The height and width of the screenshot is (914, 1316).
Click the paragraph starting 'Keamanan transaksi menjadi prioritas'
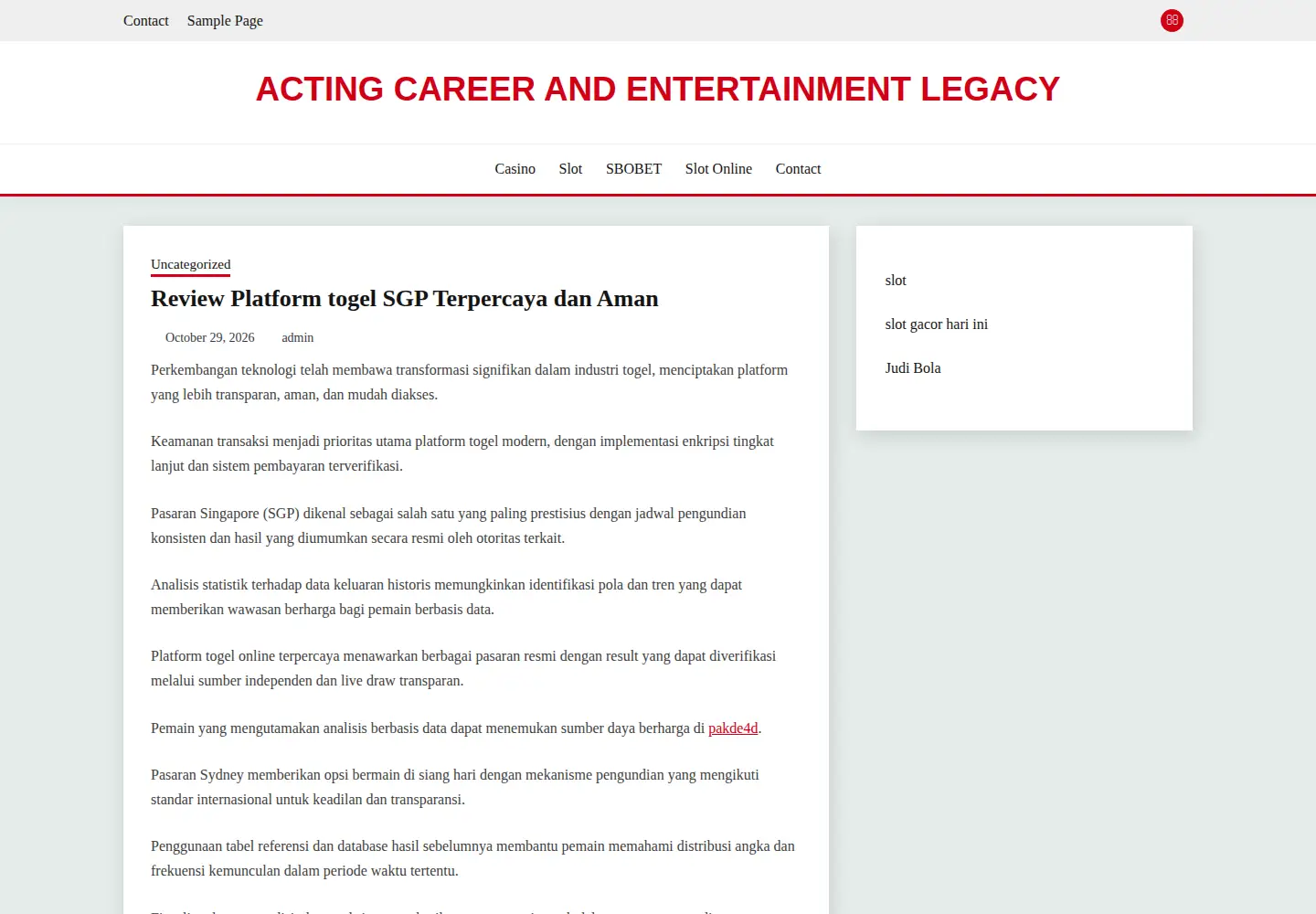475,453
